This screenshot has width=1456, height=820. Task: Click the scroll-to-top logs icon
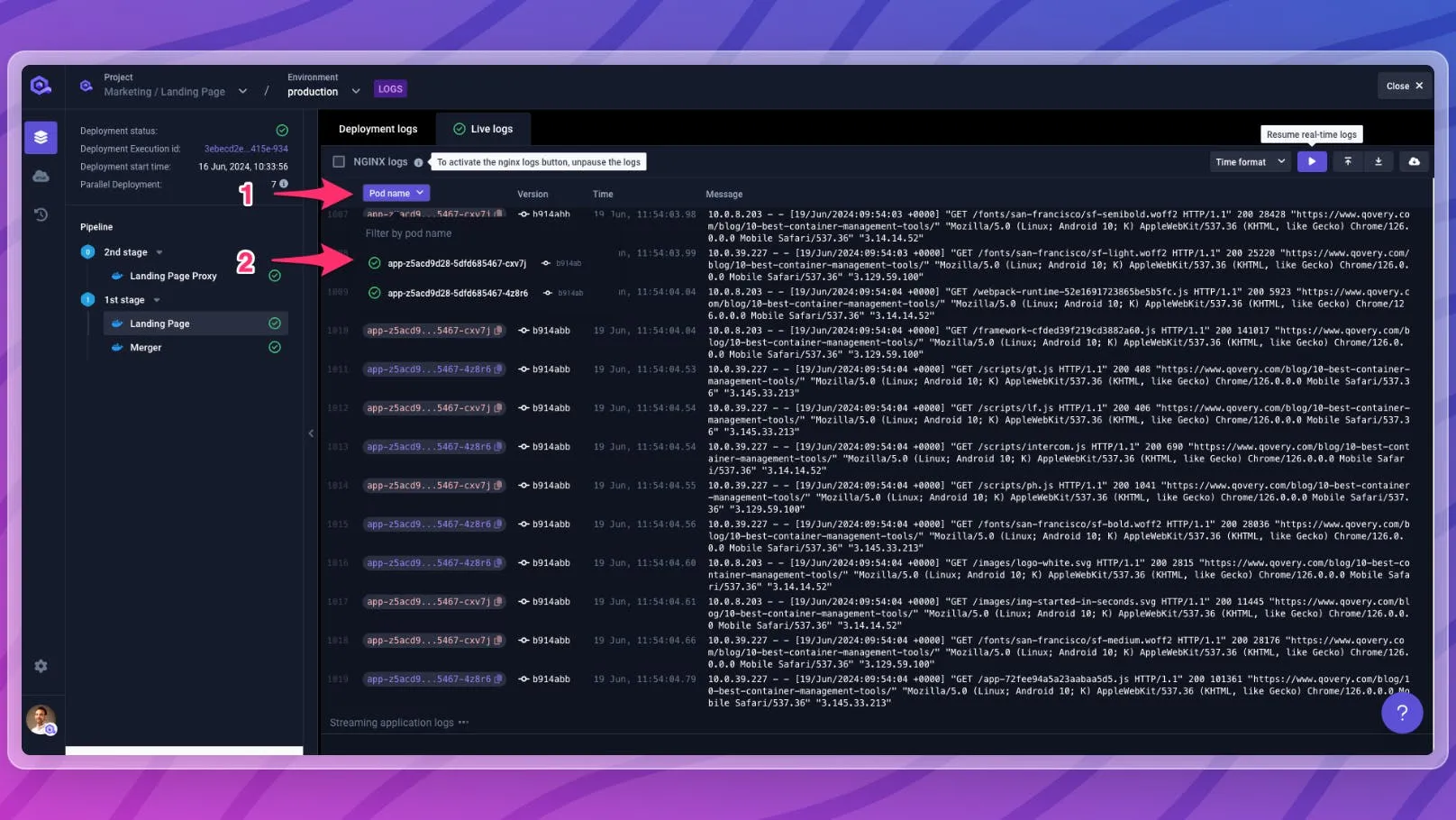click(x=1346, y=161)
